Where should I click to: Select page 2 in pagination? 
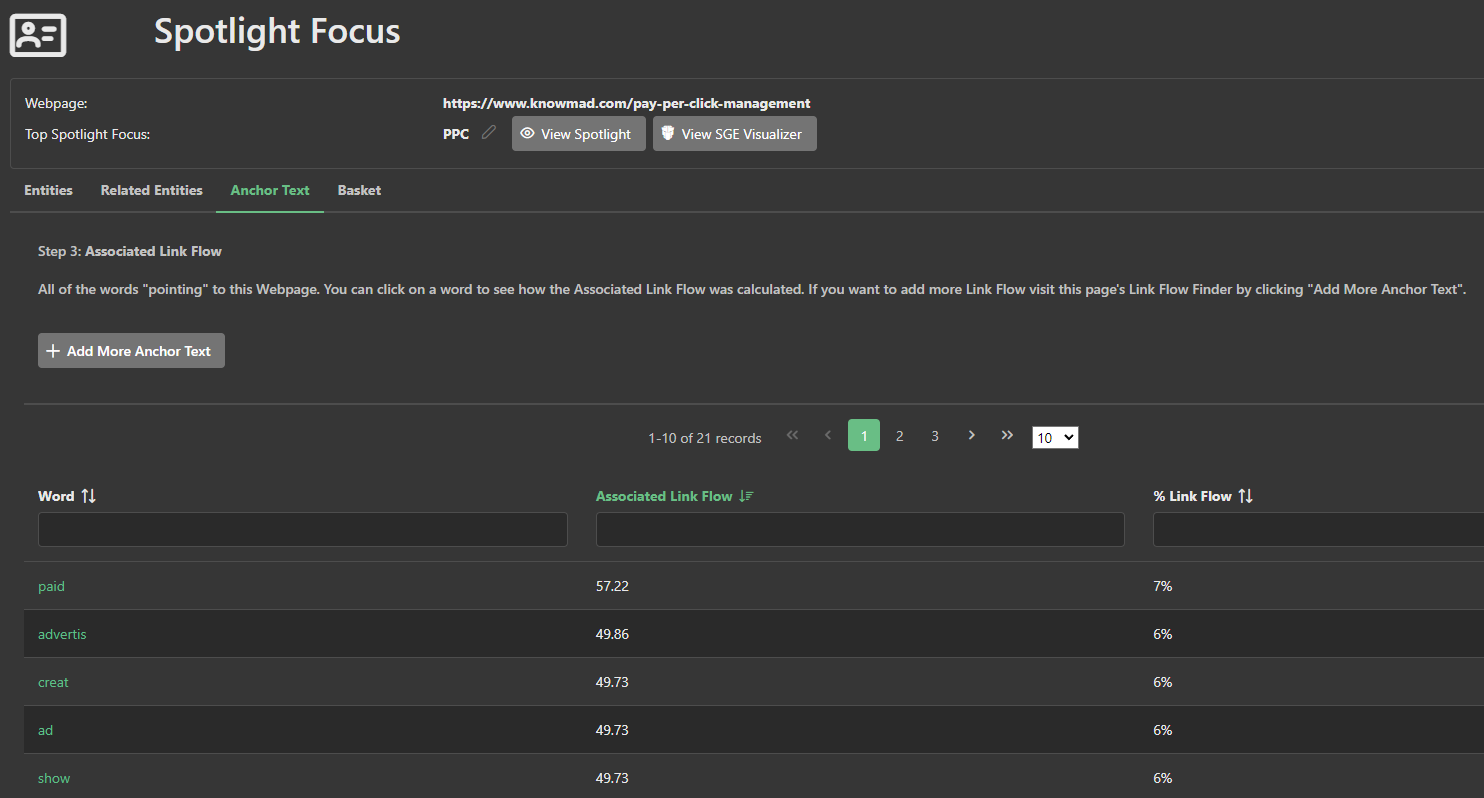click(x=899, y=436)
